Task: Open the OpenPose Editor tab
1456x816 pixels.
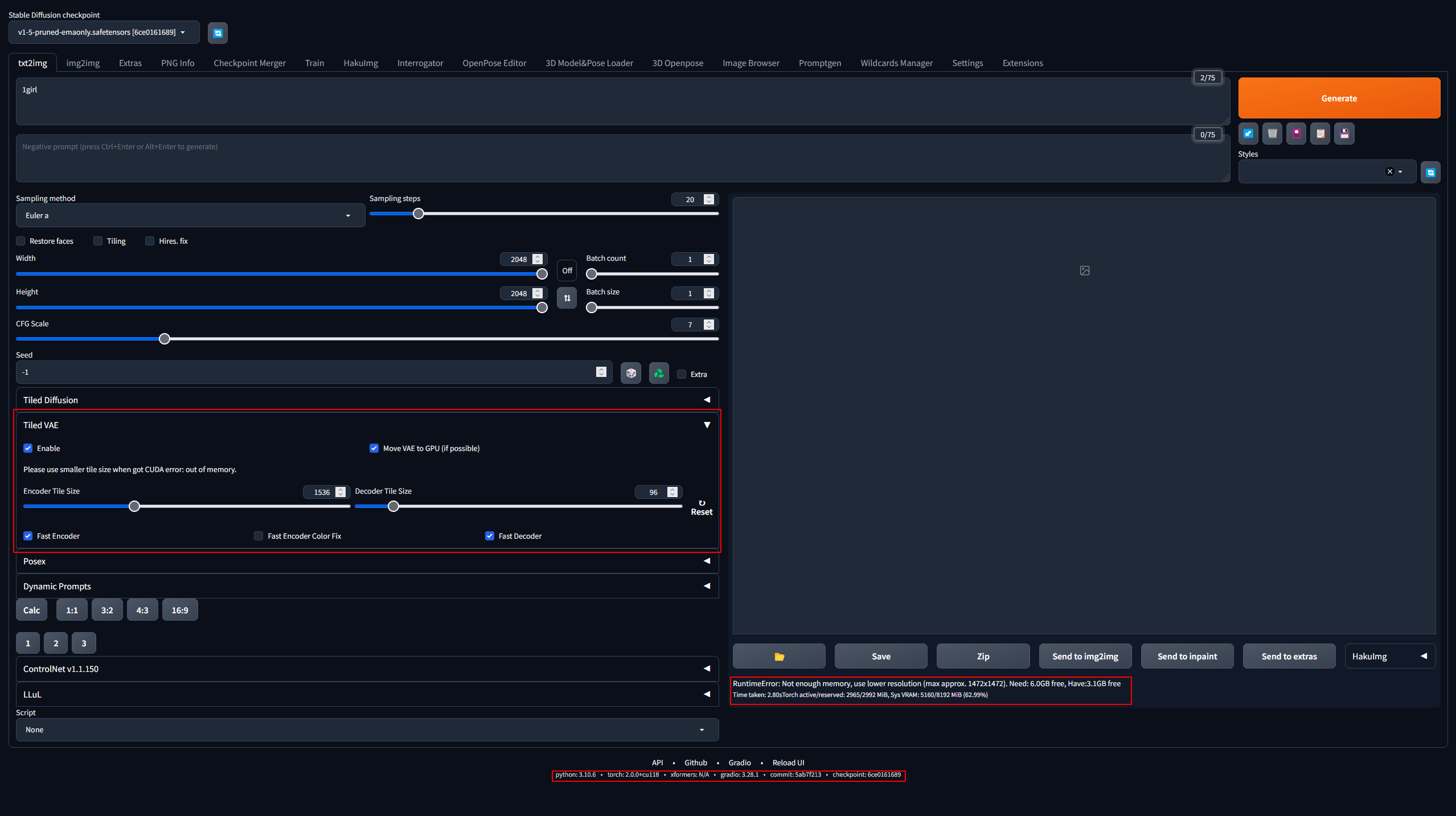Action: [x=494, y=63]
